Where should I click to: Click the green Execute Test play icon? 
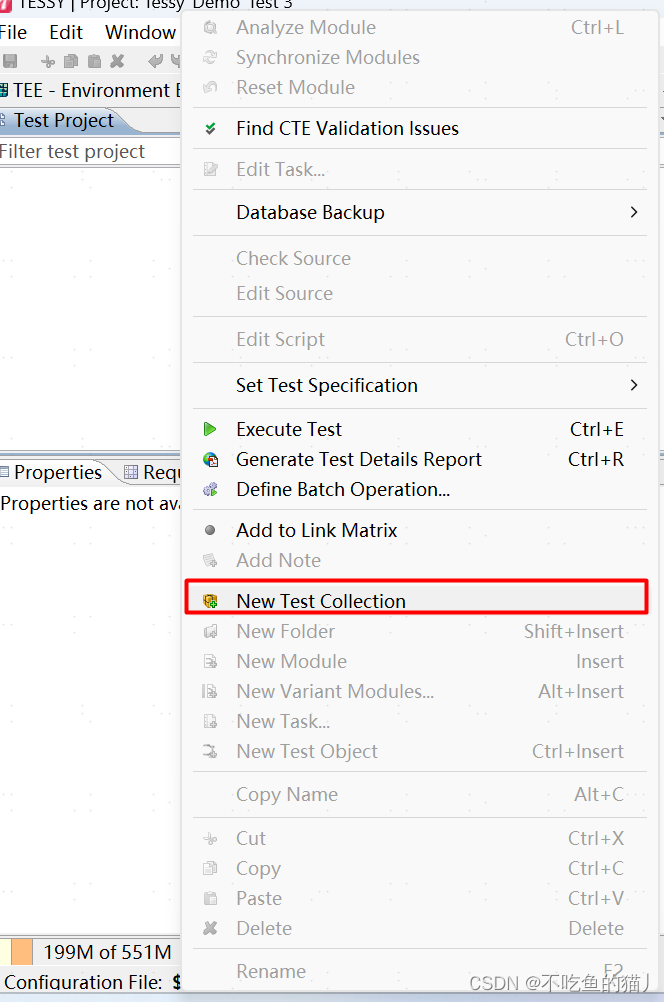(210, 429)
